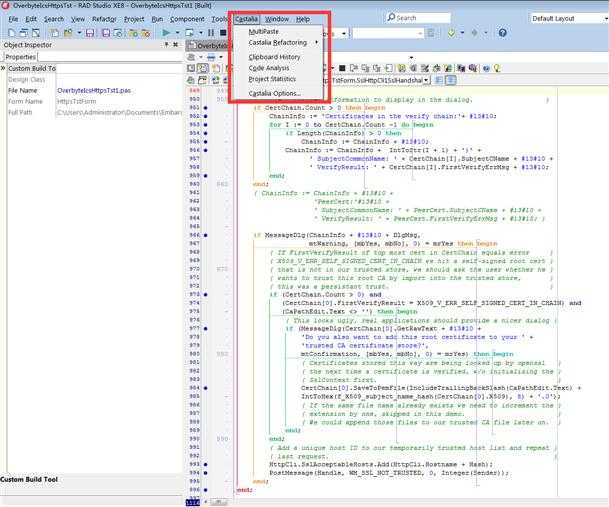Click the Full Path property row
Screen dimensions: 609x507
(94, 112)
